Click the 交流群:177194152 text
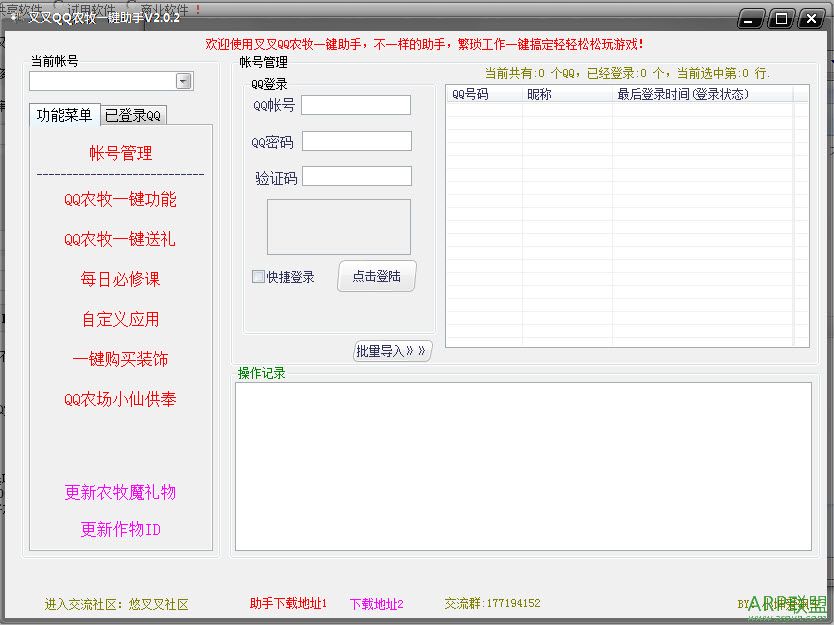 click(493, 603)
